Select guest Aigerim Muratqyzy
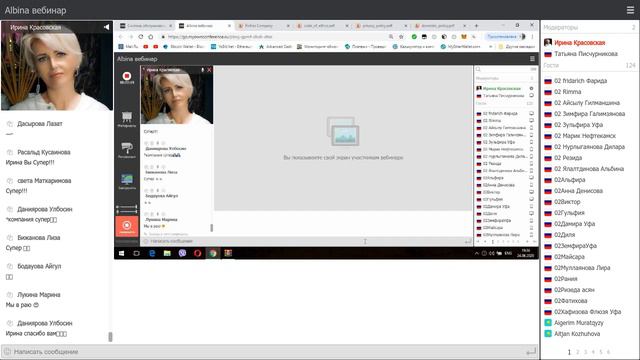The height and width of the screenshot is (360, 640). pos(578,323)
